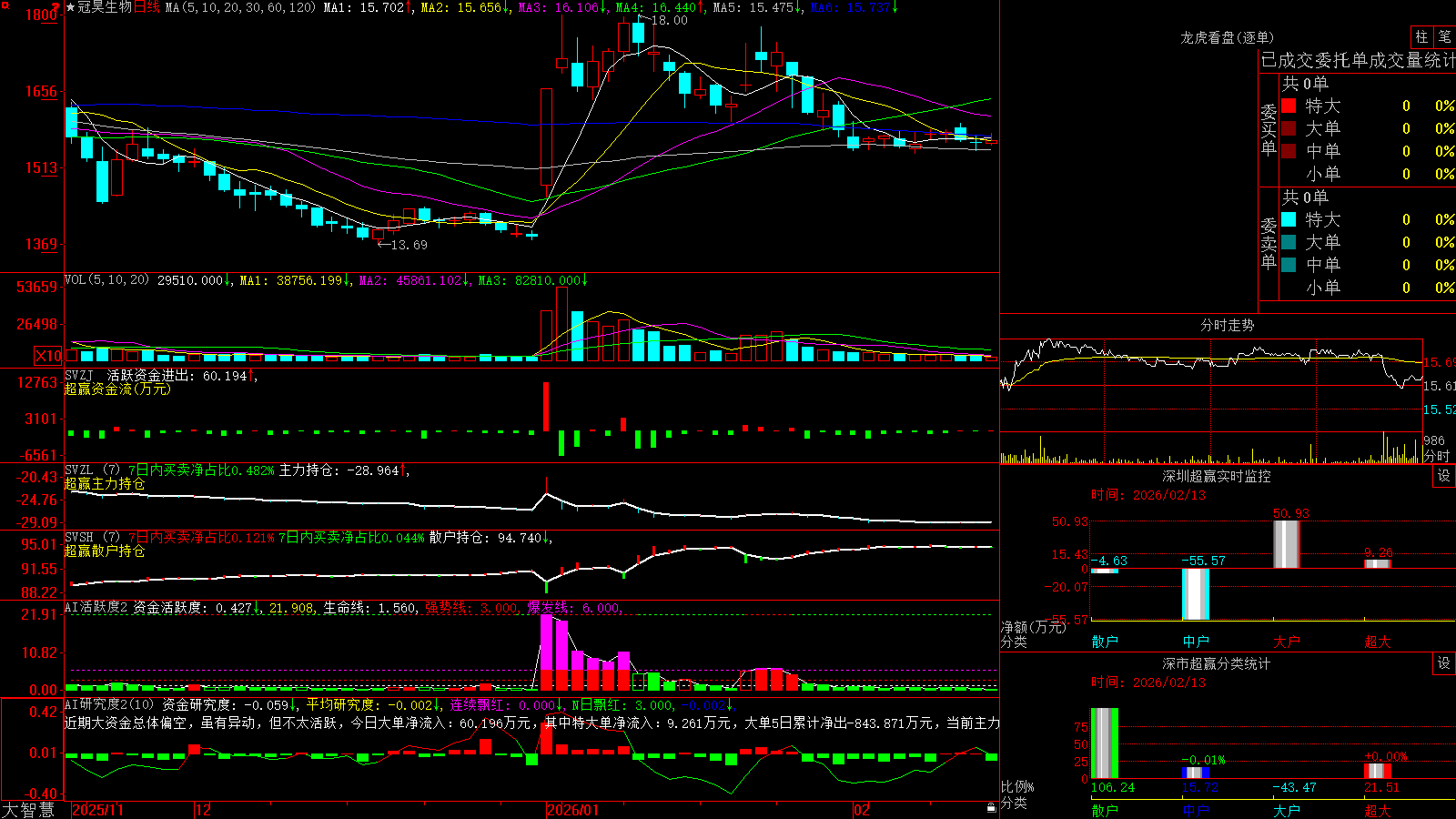Click the 中户 category label in 分类统计

pos(1196,810)
